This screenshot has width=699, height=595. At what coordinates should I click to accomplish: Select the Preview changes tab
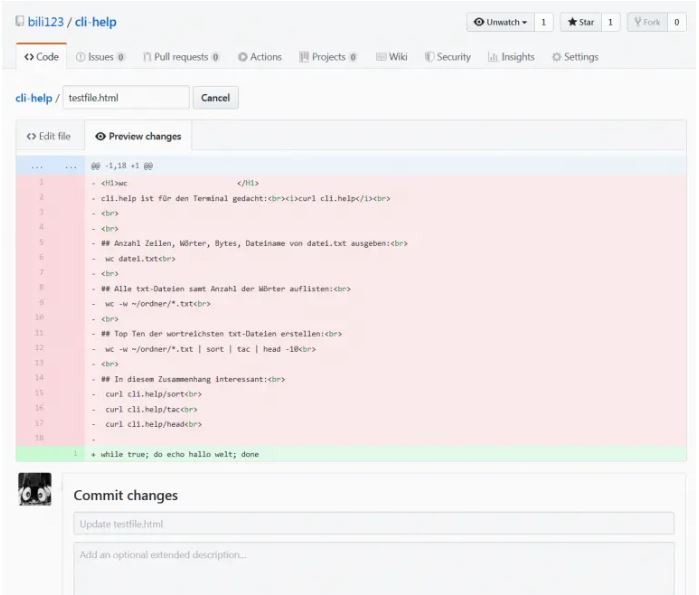138,136
